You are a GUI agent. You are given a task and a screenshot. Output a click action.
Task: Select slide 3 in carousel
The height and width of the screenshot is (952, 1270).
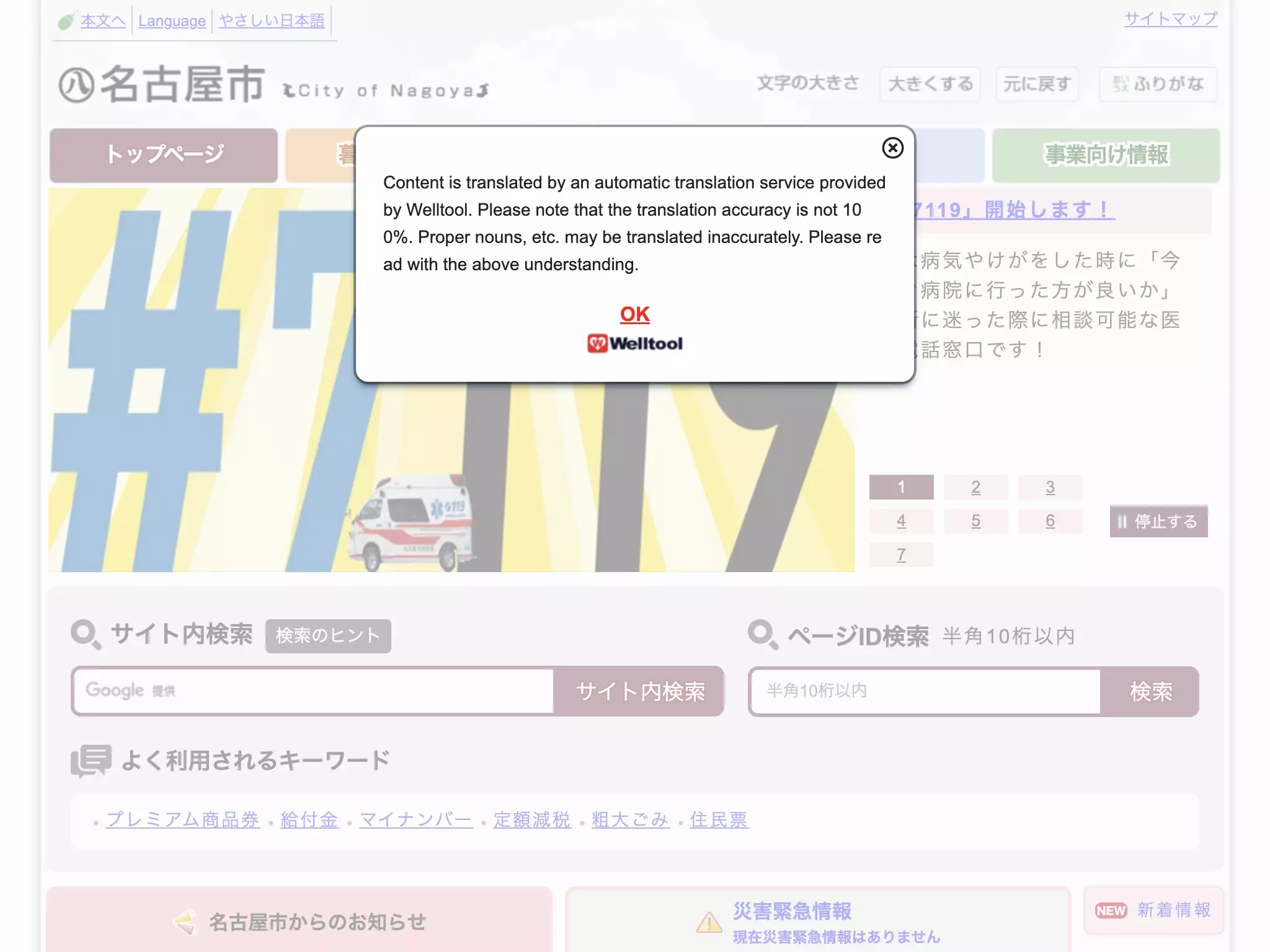1050,487
